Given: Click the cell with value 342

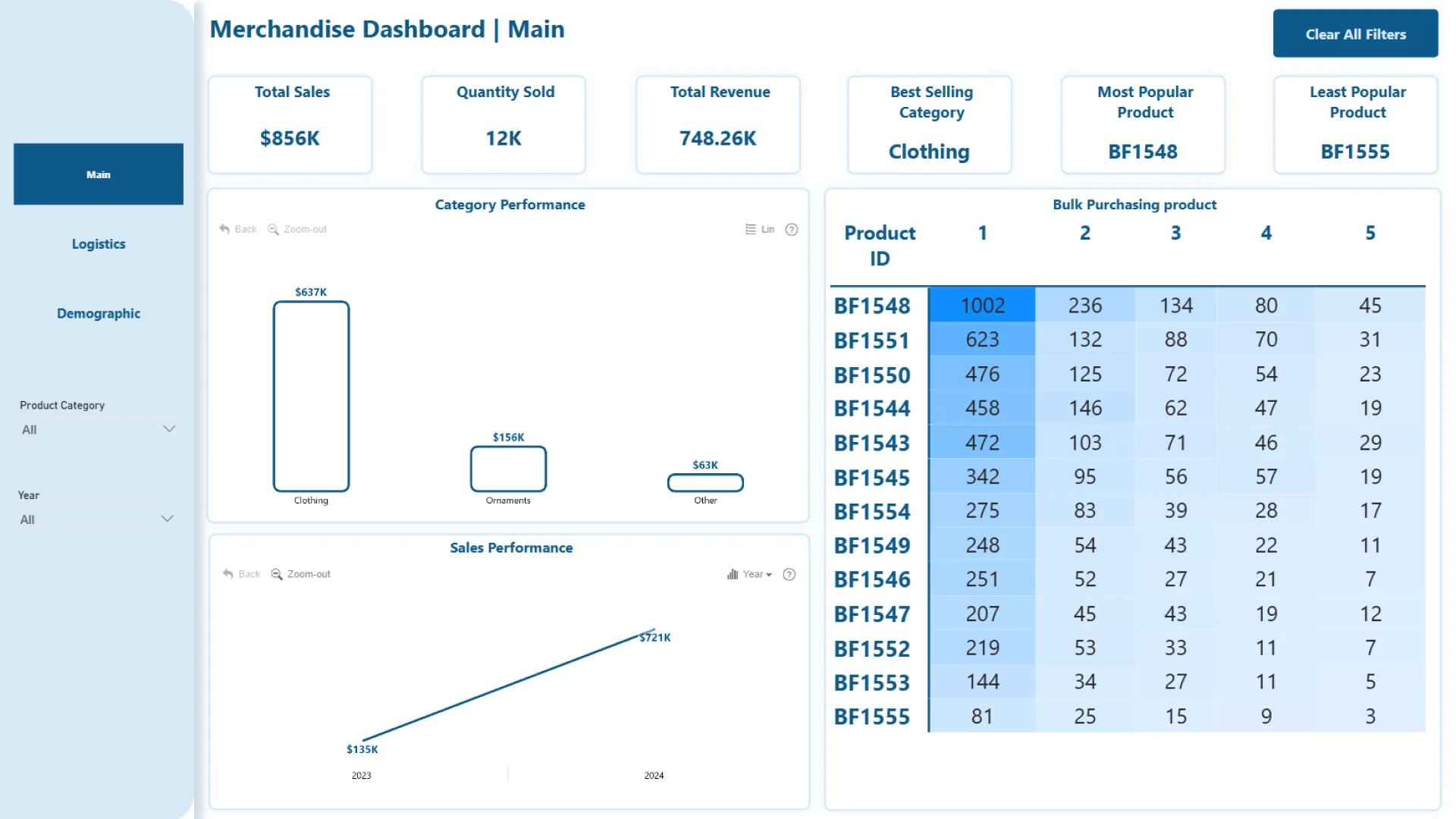Looking at the screenshot, I should tap(983, 477).
